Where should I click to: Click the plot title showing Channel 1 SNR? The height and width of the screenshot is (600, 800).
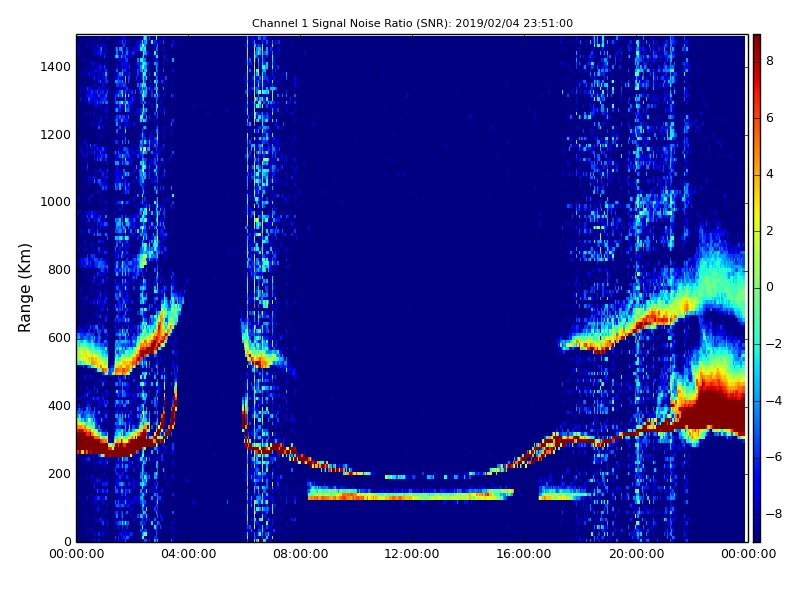(x=412, y=23)
